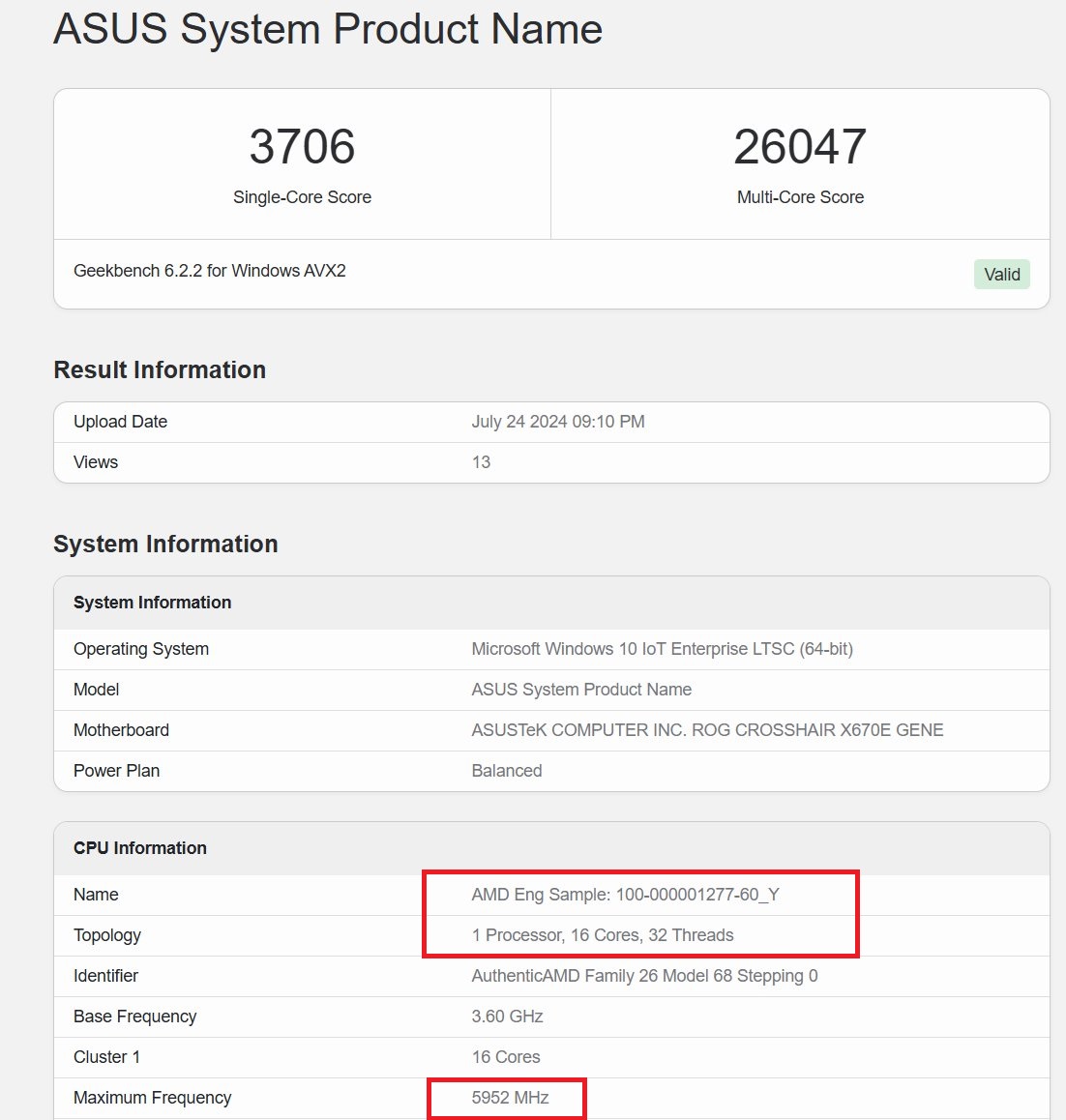Click the 'CPU Information' table header
Image resolution: width=1066 pixels, height=1120 pixels.
click(140, 848)
